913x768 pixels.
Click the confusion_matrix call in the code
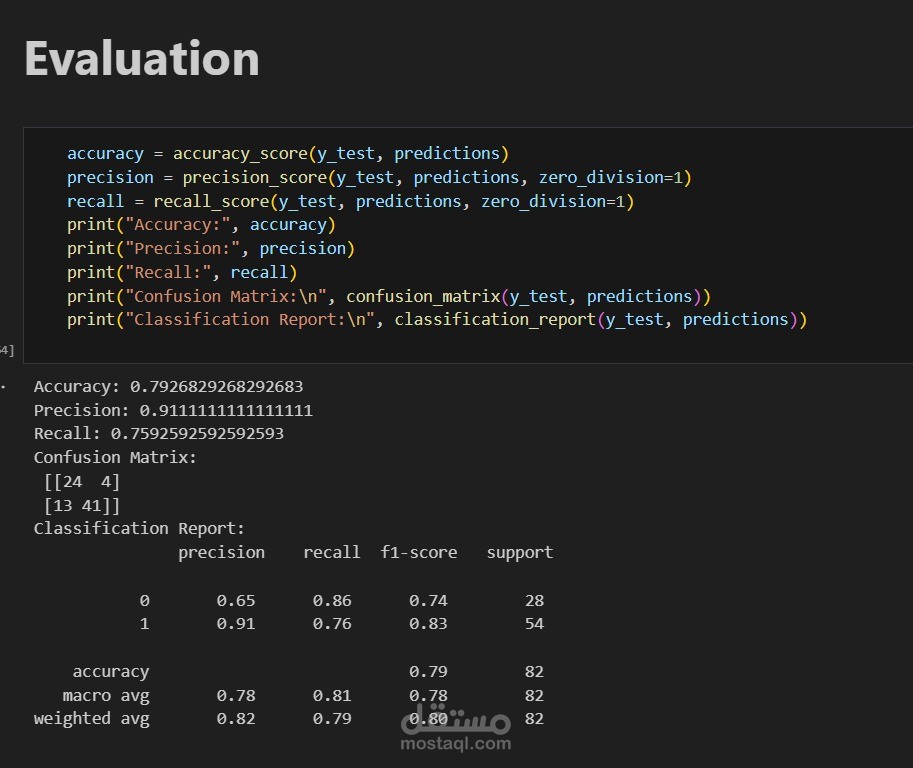click(420, 296)
